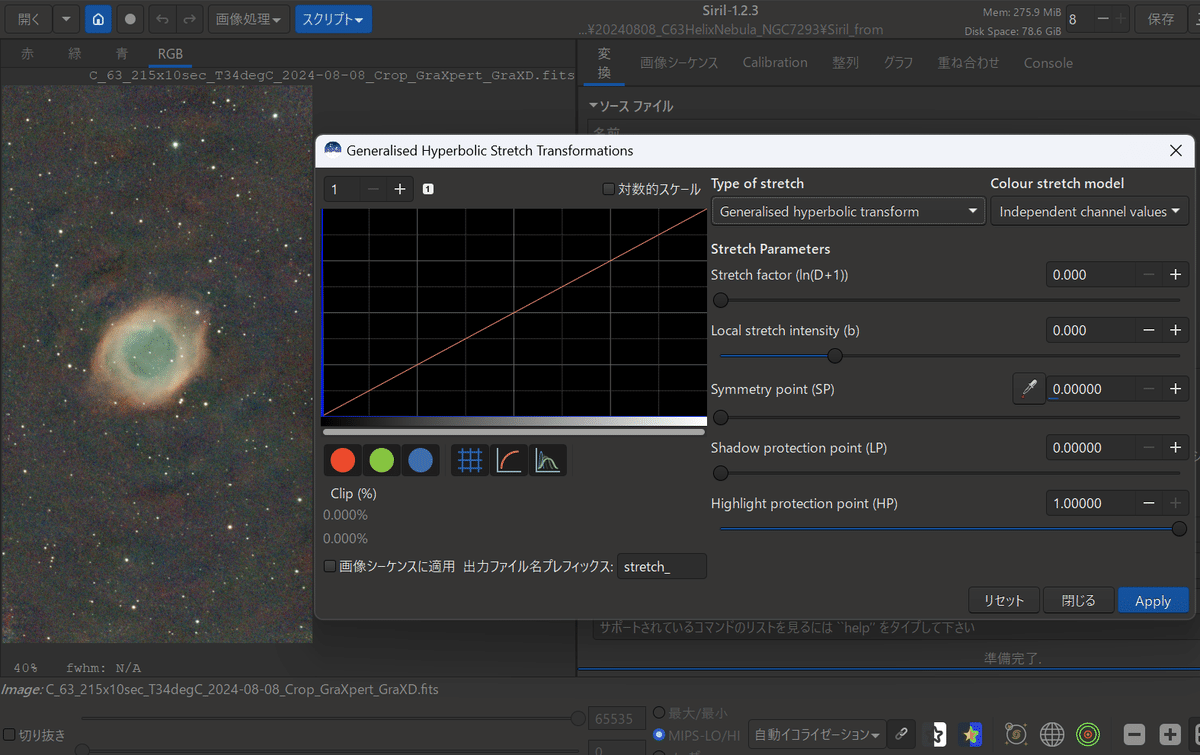The image size is (1200, 755).
Task: Click the astrometry annotation galaxy icon
Action: coord(1015,734)
